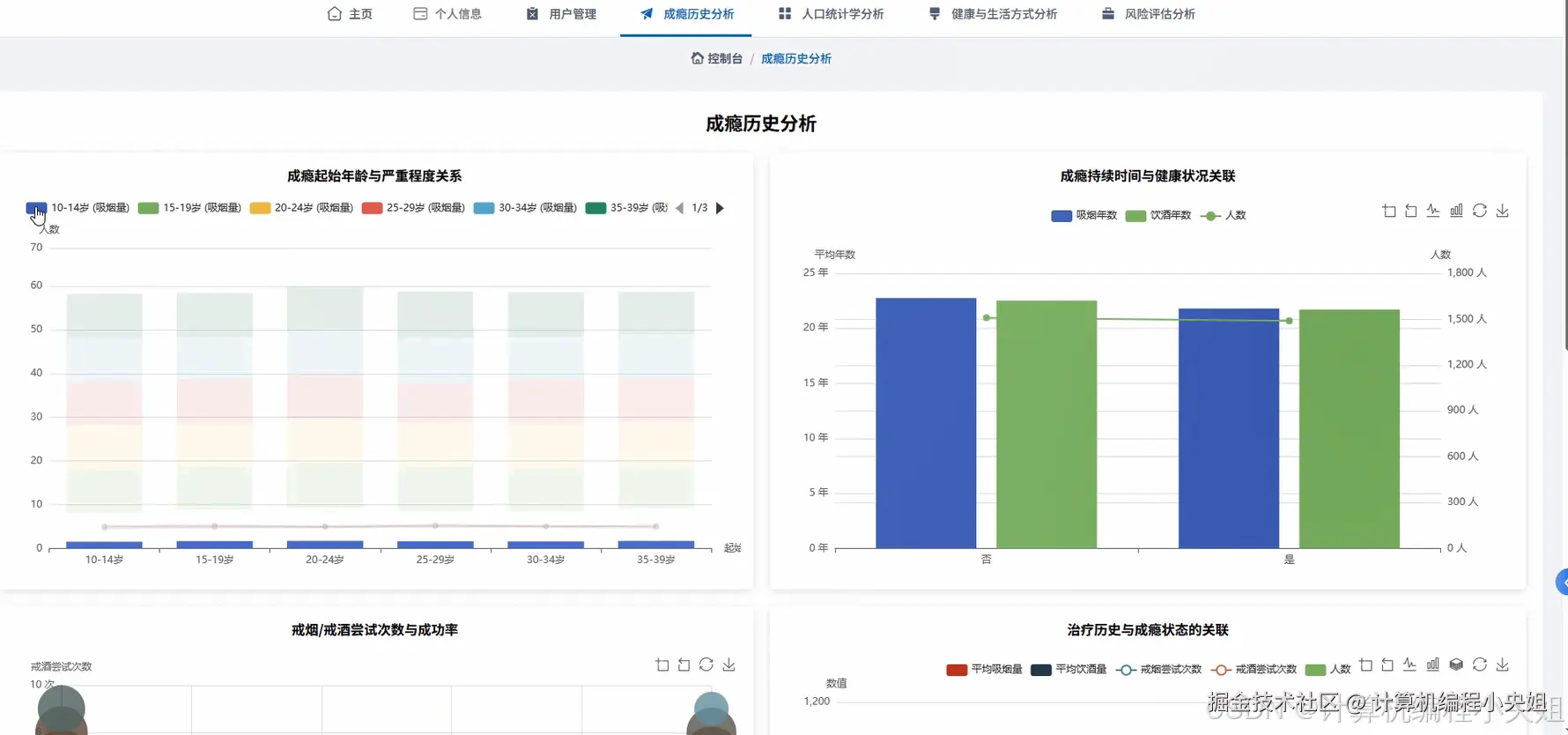
Task: Select the 成瘾历史分析 tab
Action: 686,14
